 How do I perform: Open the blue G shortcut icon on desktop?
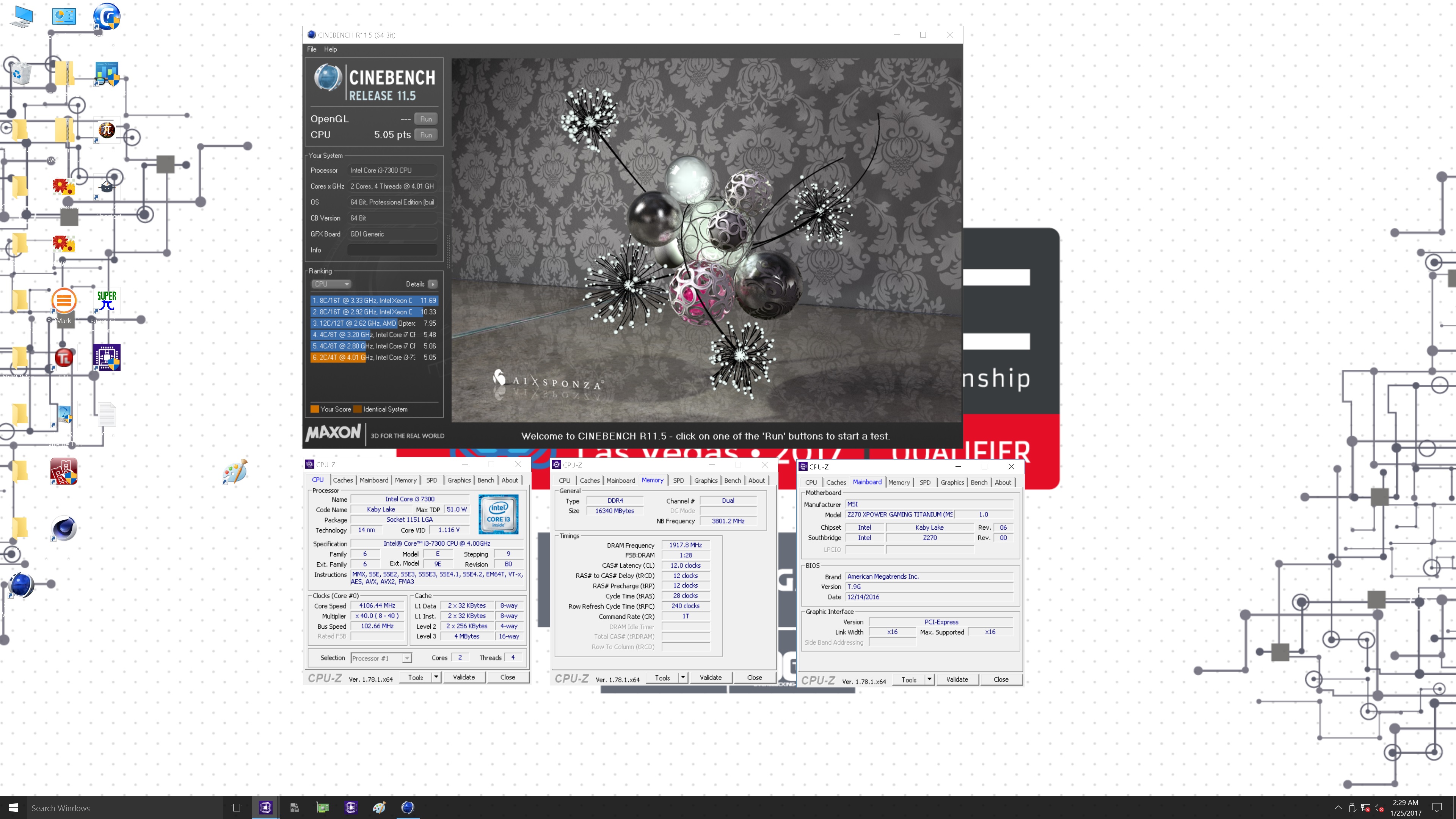click(x=106, y=16)
